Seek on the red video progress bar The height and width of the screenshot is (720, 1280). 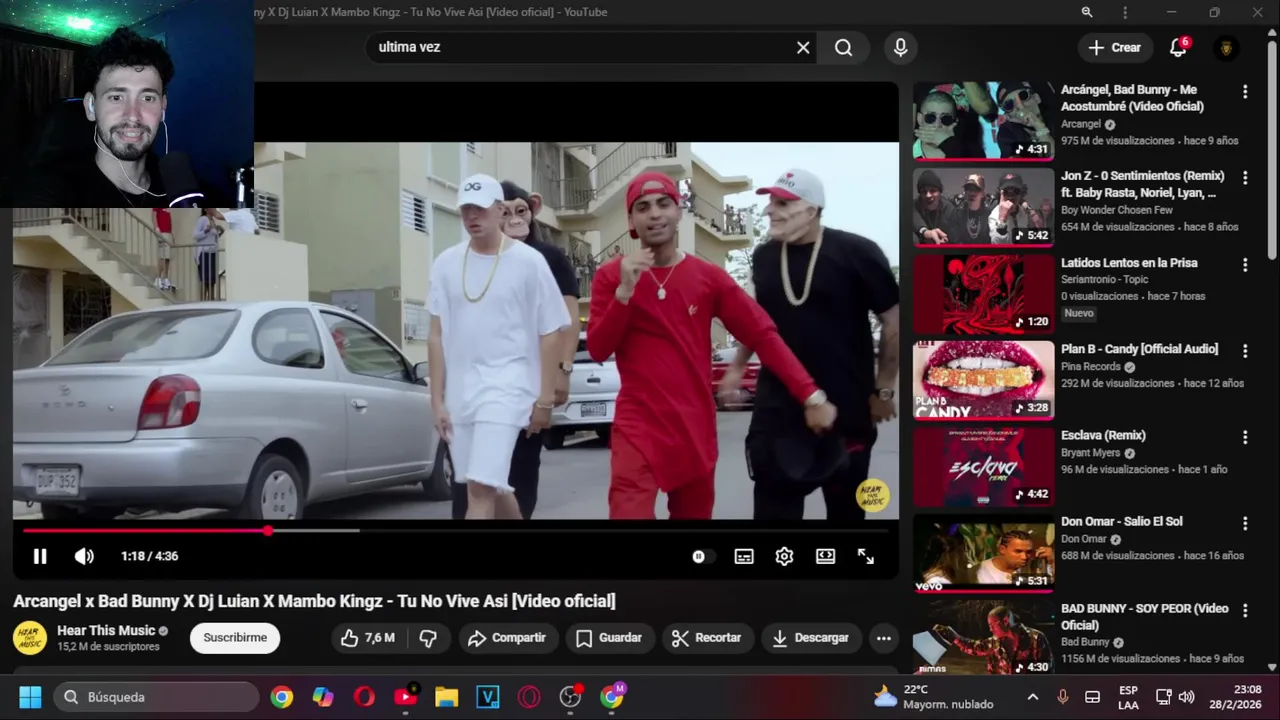[455, 530]
